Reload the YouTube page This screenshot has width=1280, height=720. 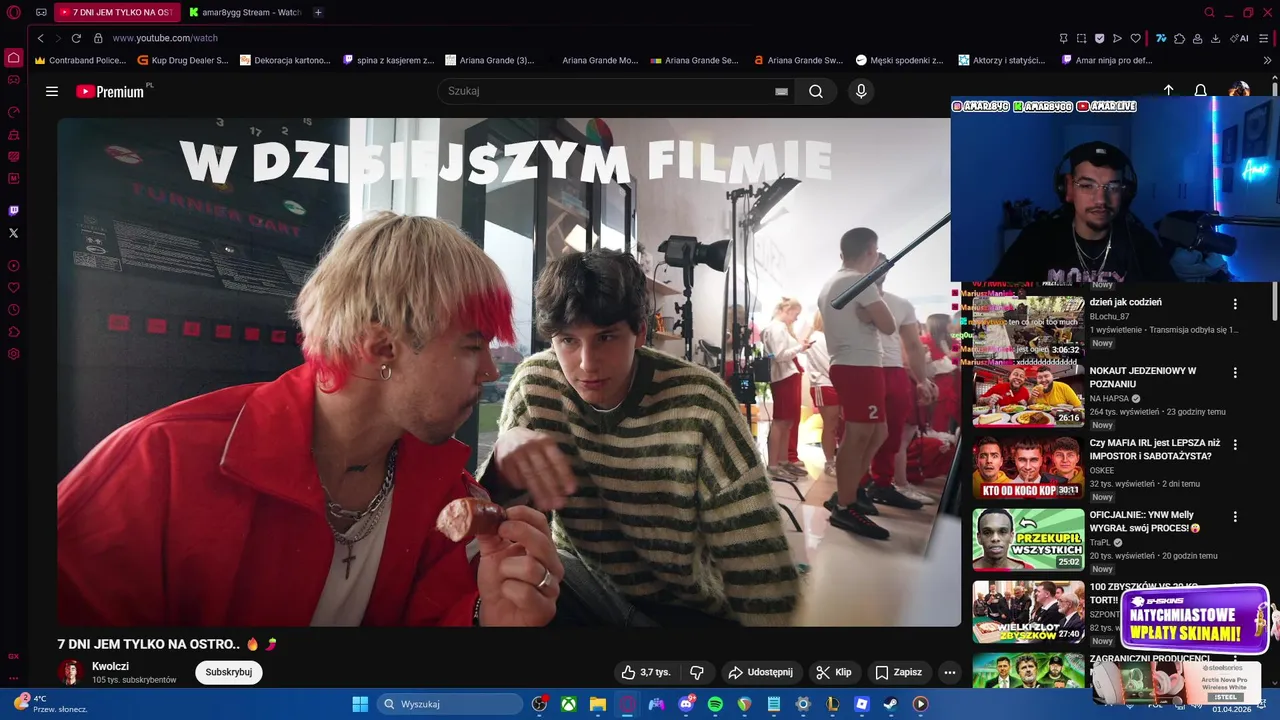(x=76, y=38)
